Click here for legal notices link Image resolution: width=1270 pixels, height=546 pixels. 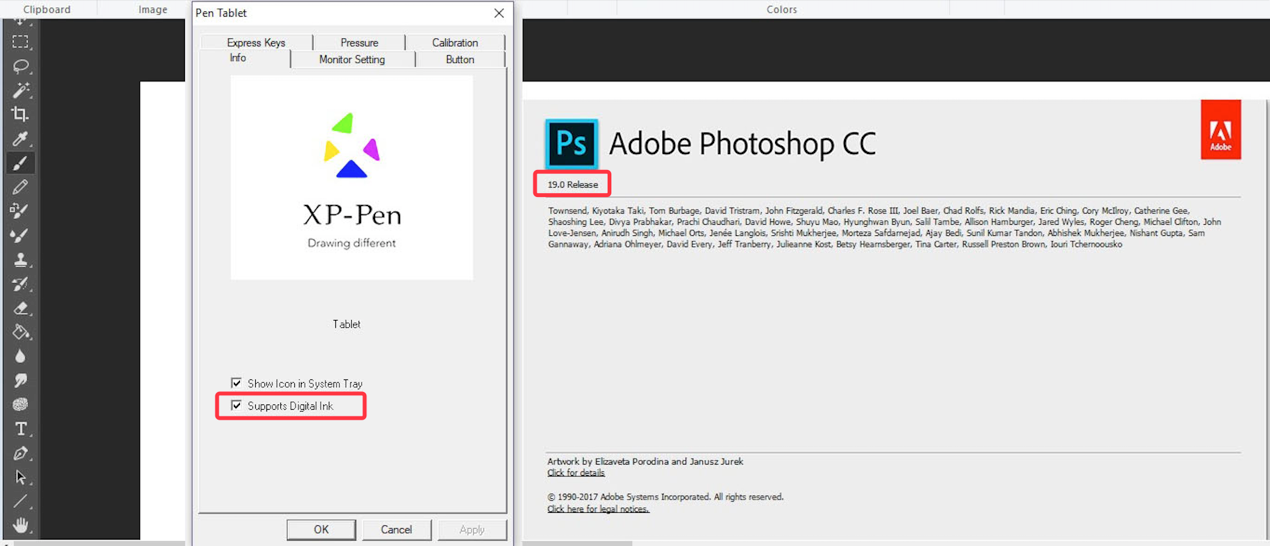[598, 509]
